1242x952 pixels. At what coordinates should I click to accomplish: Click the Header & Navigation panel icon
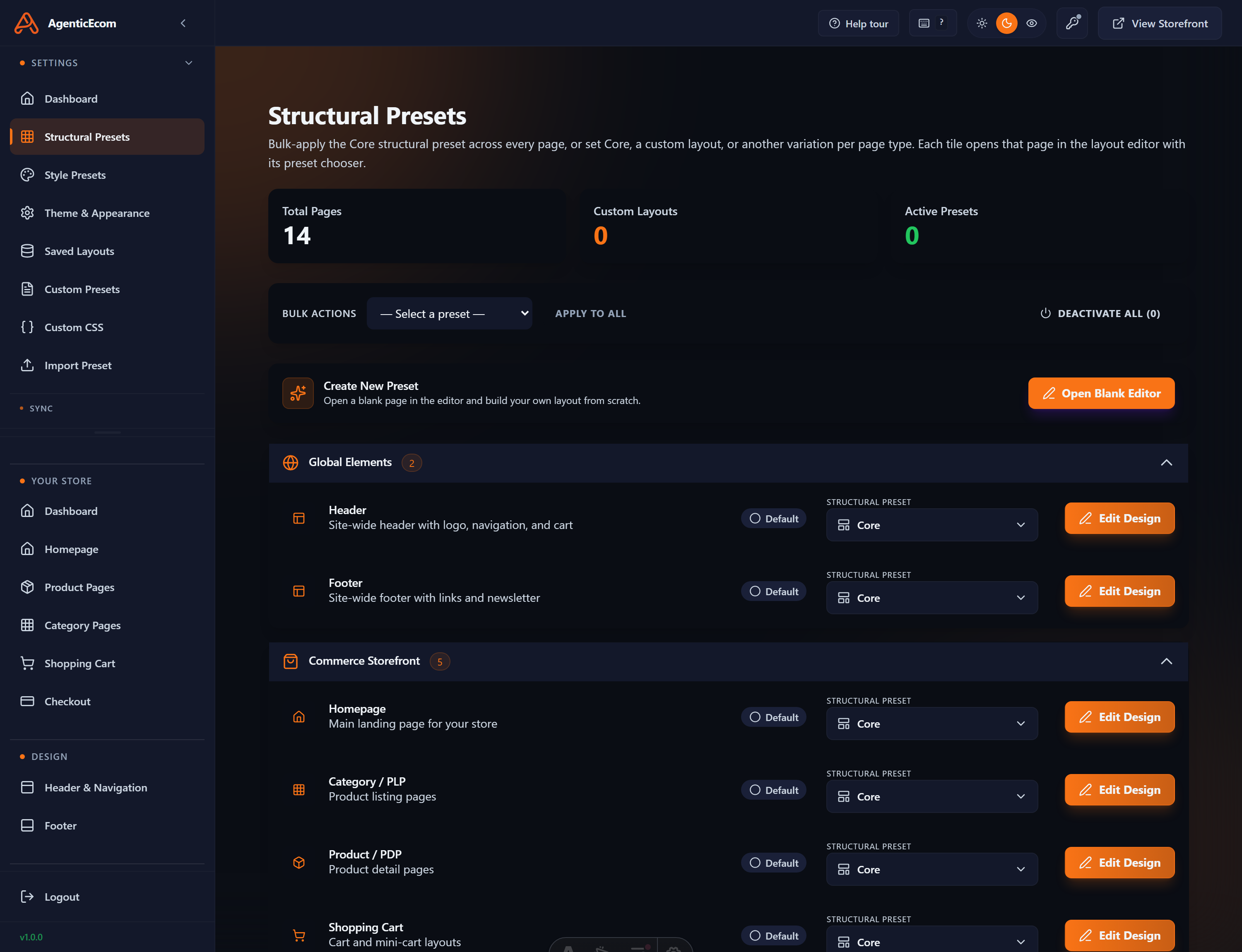click(27, 787)
